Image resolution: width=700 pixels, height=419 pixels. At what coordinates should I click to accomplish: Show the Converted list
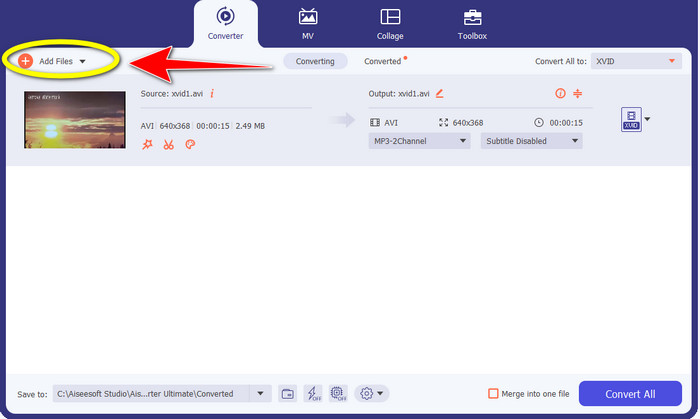[383, 61]
